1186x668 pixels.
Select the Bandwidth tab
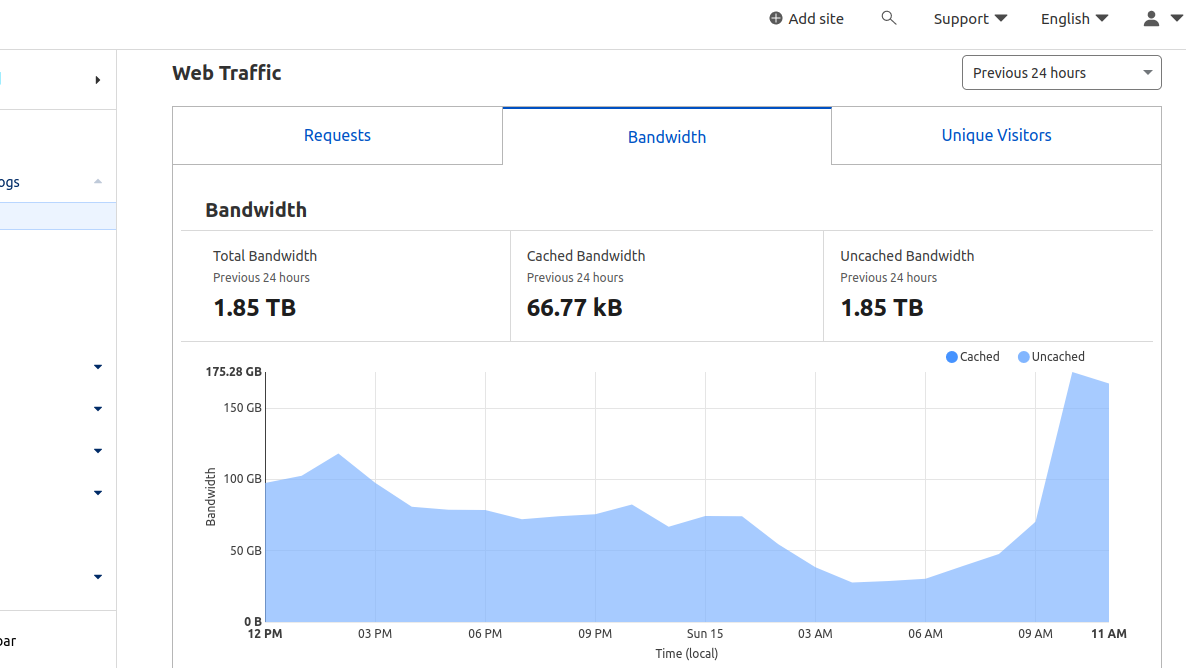(x=666, y=136)
